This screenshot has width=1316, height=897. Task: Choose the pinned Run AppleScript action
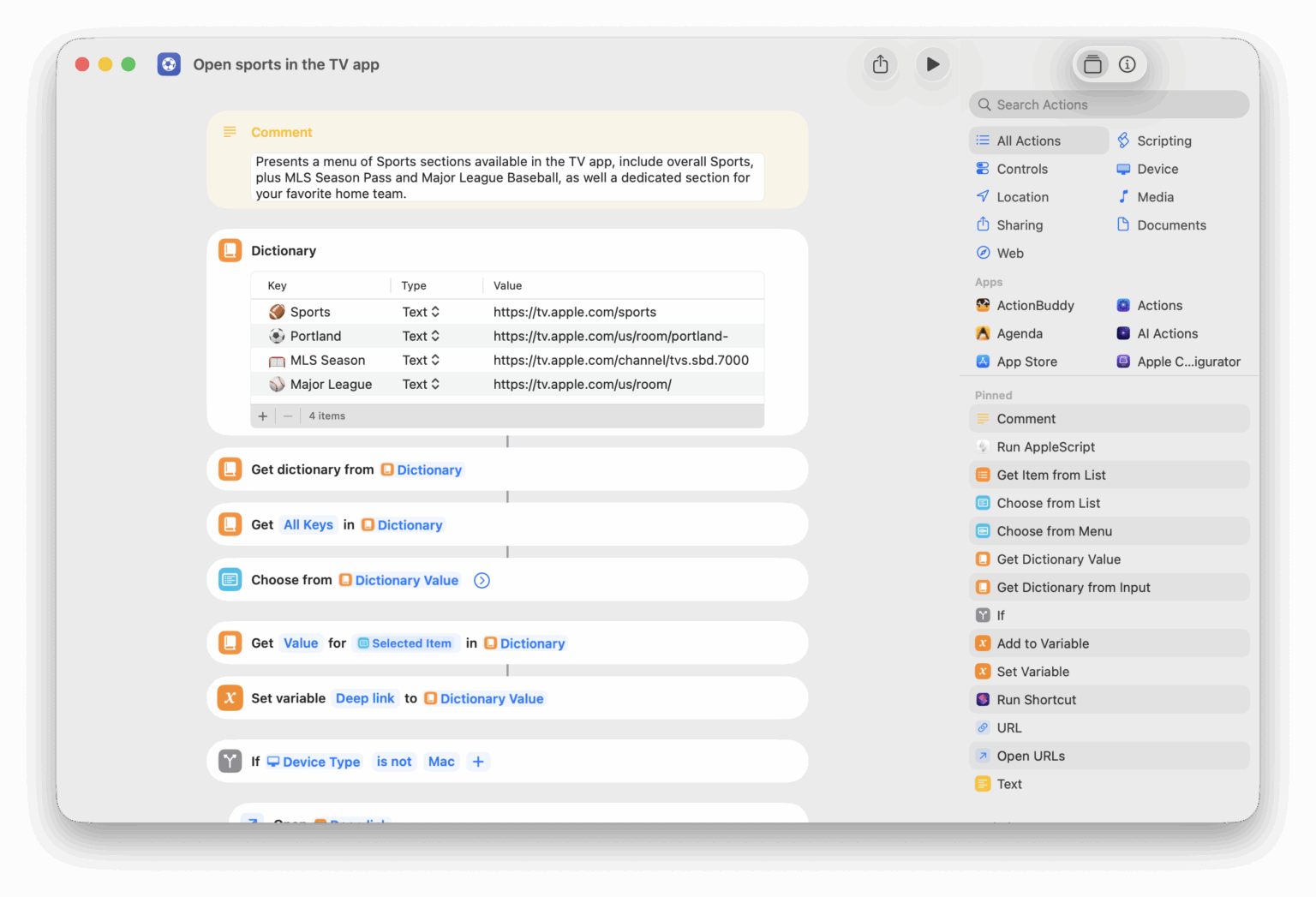click(1045, 447)
